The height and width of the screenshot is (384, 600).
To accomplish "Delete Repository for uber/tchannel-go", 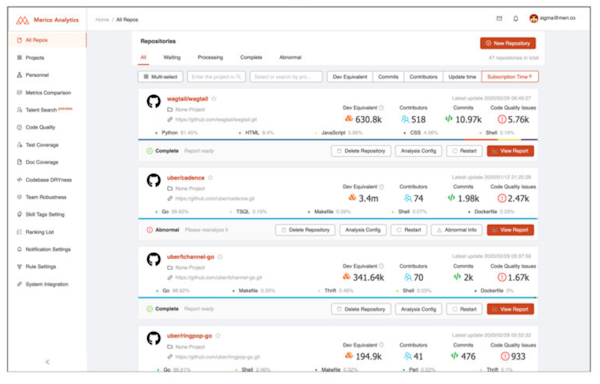I will [361, 309].
